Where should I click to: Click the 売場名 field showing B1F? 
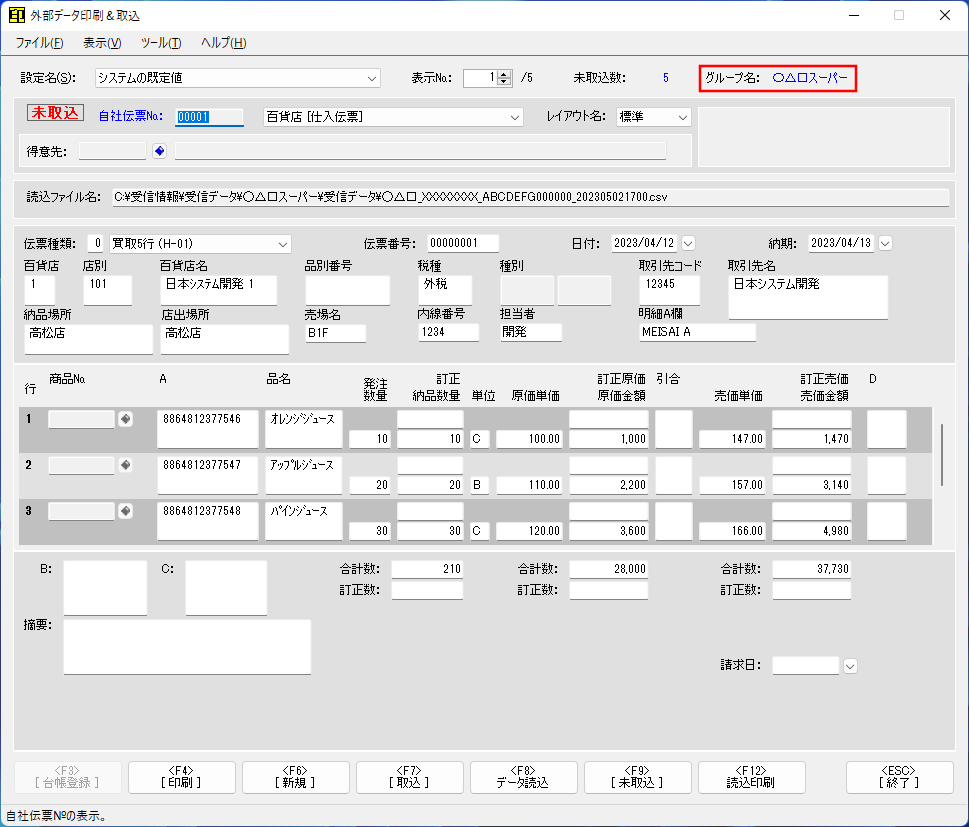(336, 333)
